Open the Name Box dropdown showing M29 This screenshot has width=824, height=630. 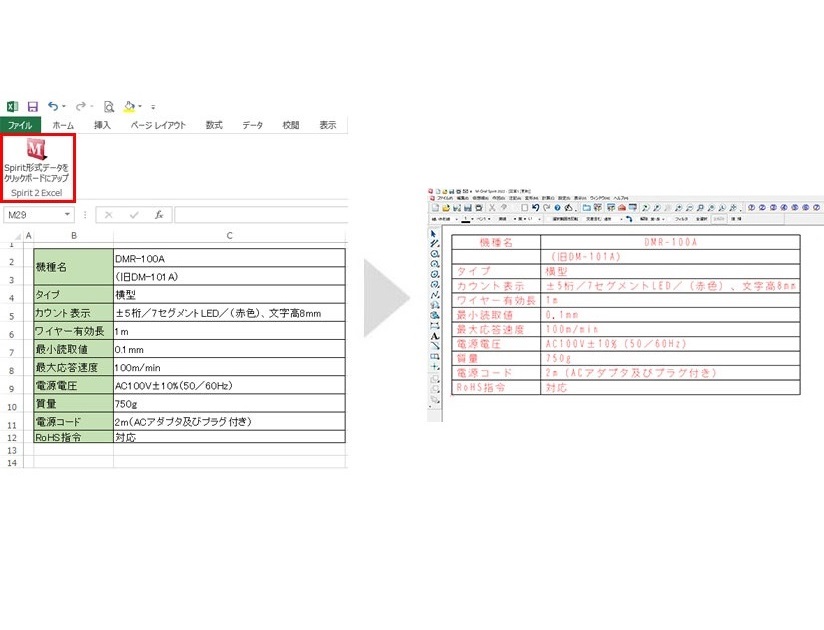pos(68,215)
